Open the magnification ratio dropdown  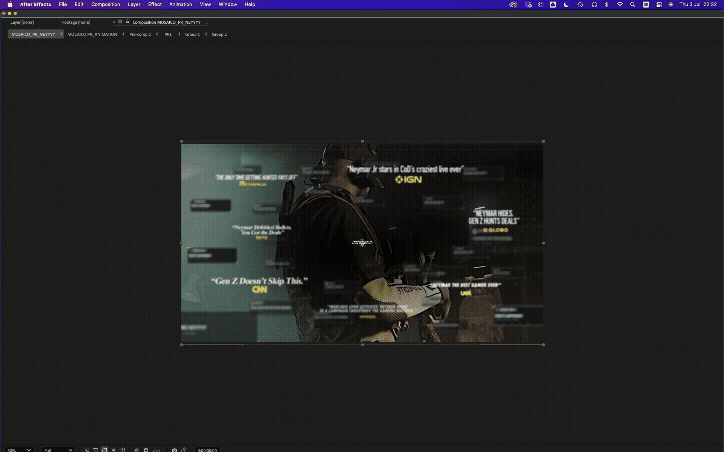click(19, 450)
